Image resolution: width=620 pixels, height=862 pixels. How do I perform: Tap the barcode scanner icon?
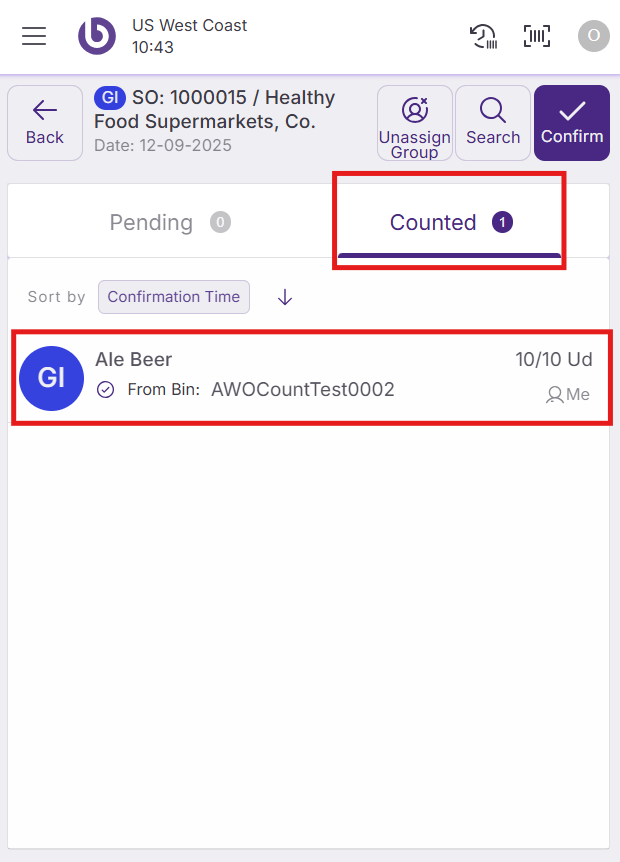point(537,36)
